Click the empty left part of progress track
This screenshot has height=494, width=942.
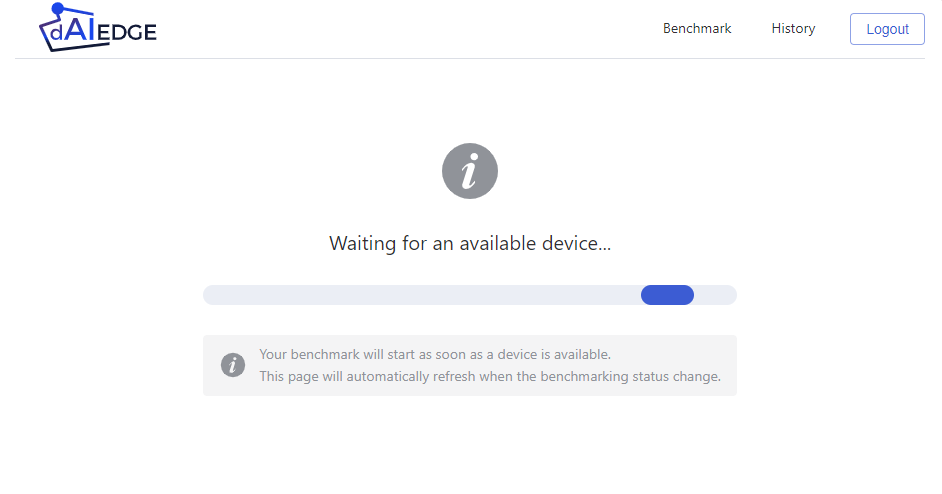[x=422, y=295]
